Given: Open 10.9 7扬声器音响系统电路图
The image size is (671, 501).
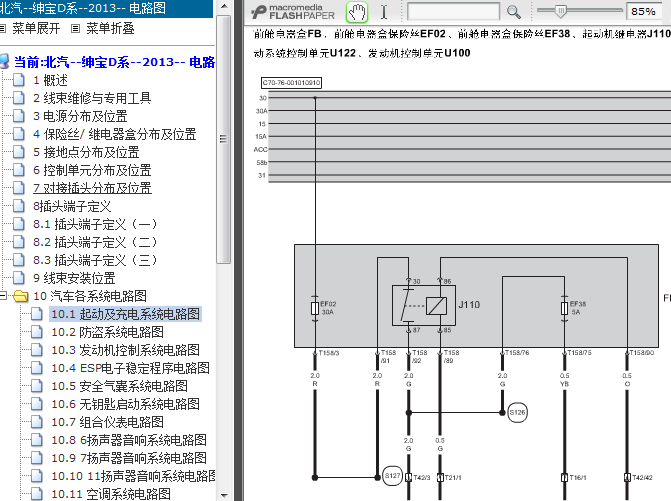Looking at the screenshot, I should click(129, 458).
